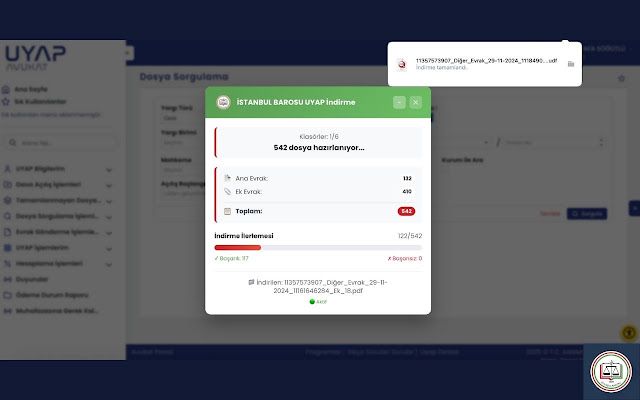This screenshot has width=640, height=400.
Task: Click the Ana Evrak count 132
Action: tap(407, 178)
